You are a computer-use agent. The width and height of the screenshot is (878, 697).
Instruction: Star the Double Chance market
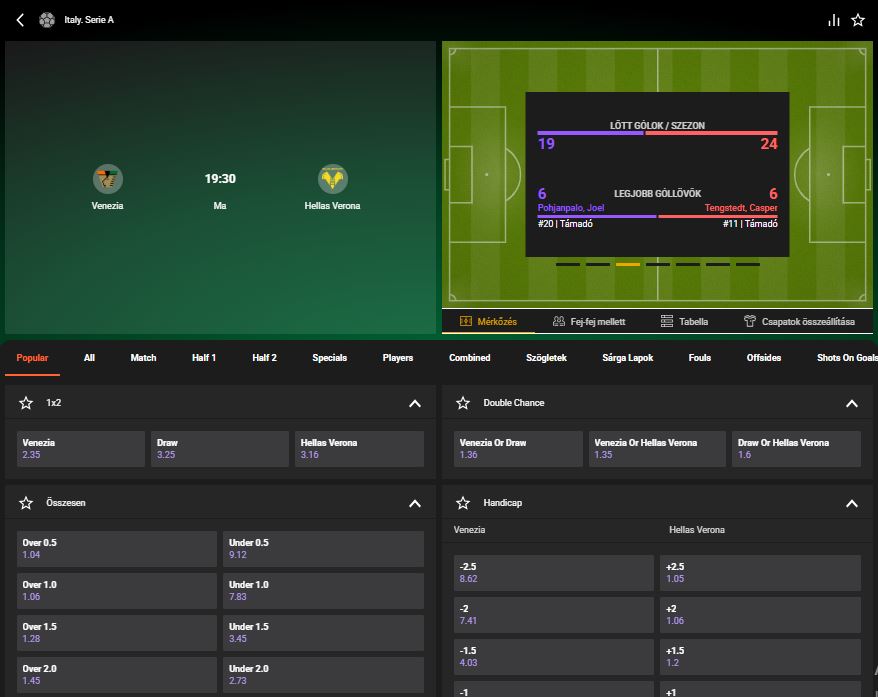tap(463, 403)
